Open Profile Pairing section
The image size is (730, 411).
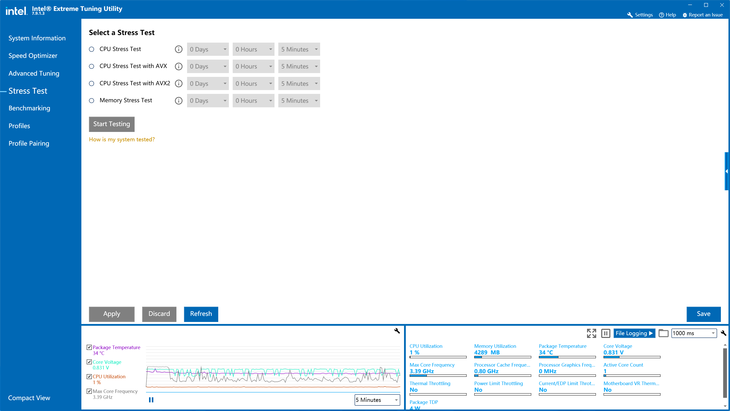point(29,144)
